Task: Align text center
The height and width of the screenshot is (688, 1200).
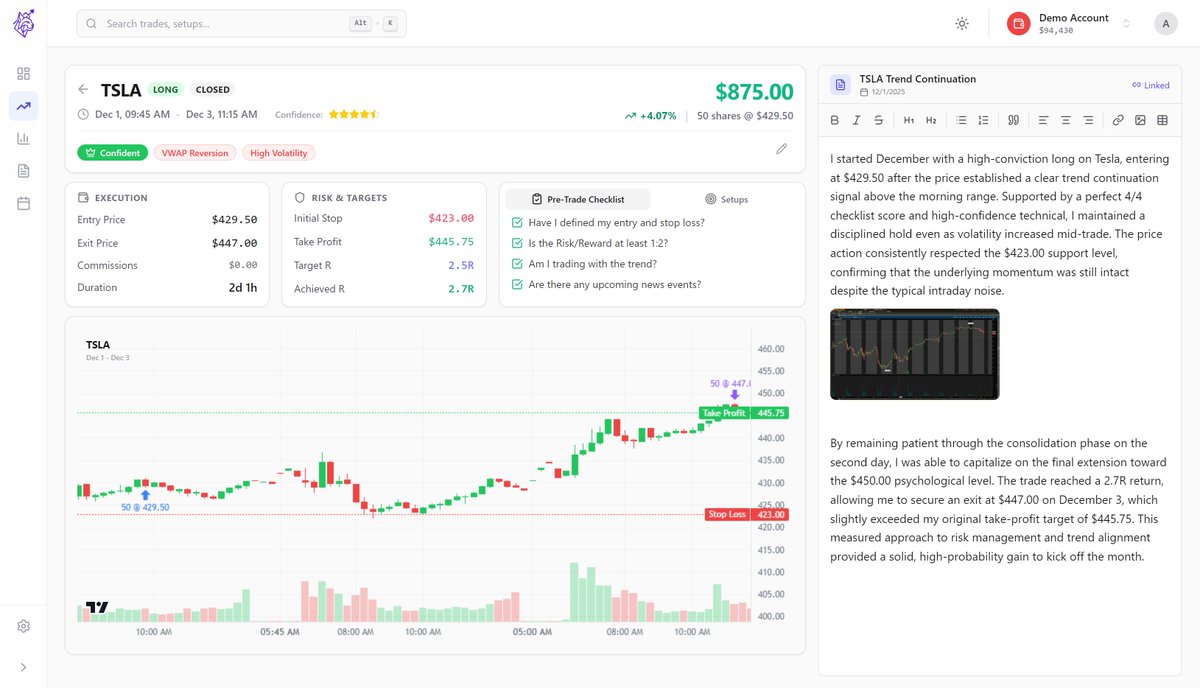Action: point(1066,120)
